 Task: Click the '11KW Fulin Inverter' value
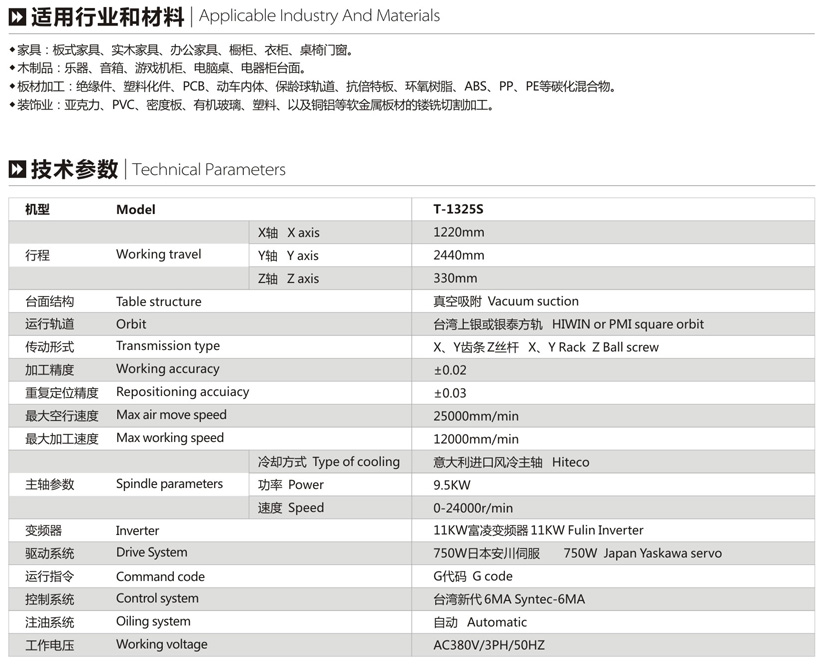click(587, 530)
